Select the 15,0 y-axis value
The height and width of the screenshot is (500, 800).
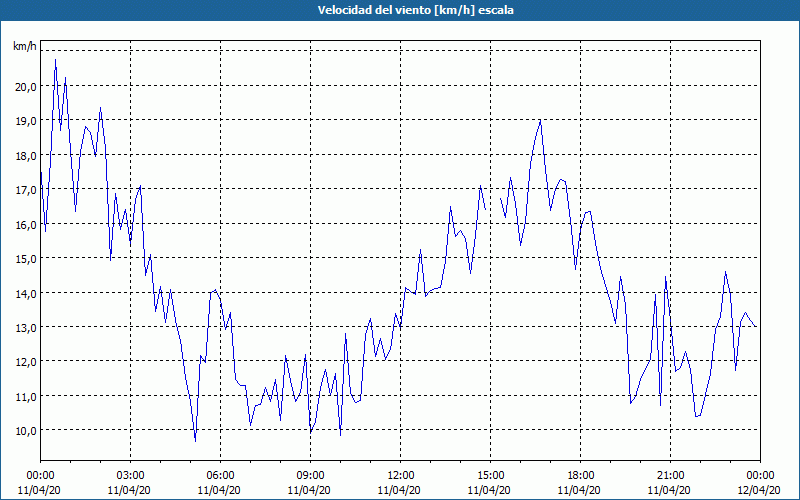(26, 259)
